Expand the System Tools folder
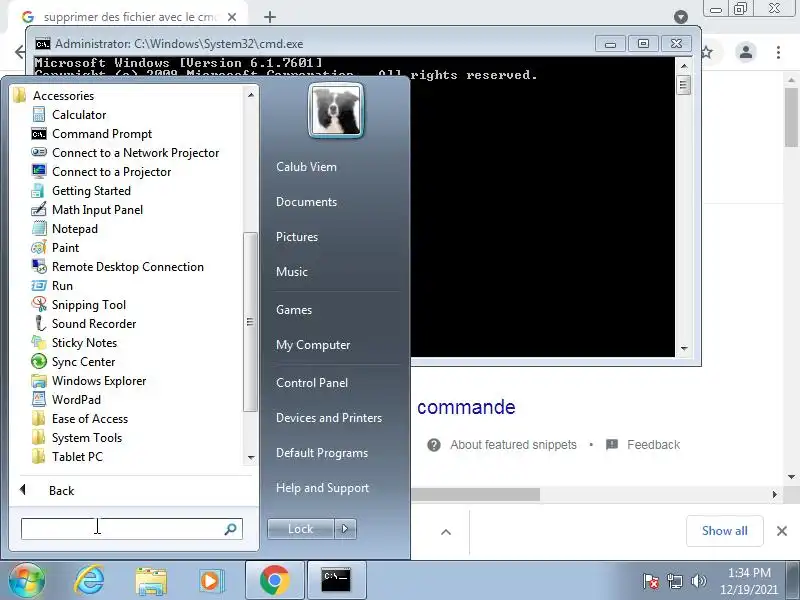 point(77,438)
